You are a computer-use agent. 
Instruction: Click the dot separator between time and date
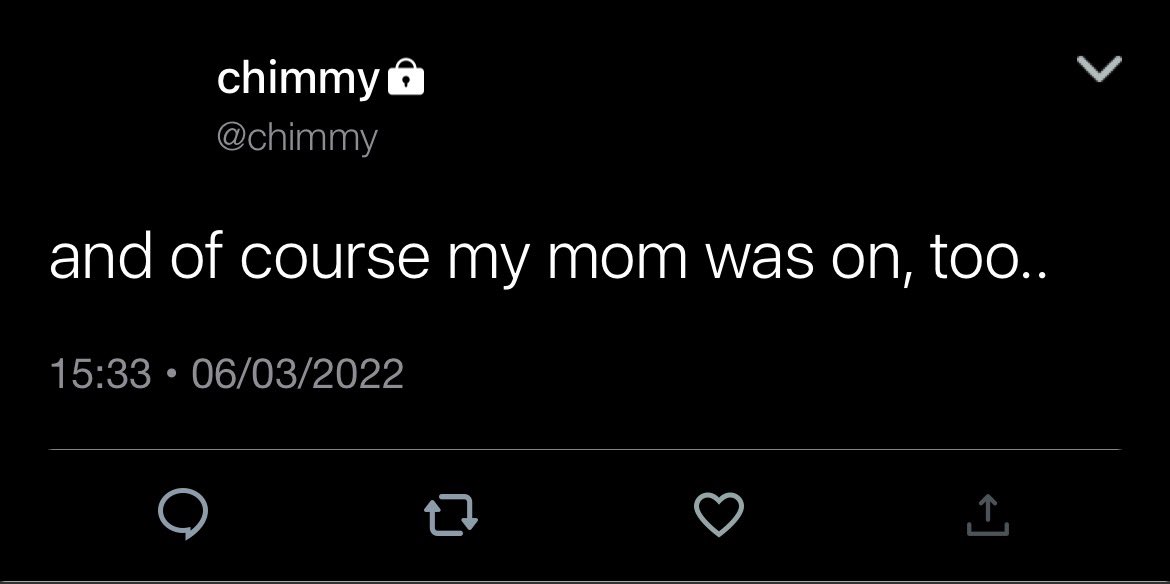pos(172,374)
